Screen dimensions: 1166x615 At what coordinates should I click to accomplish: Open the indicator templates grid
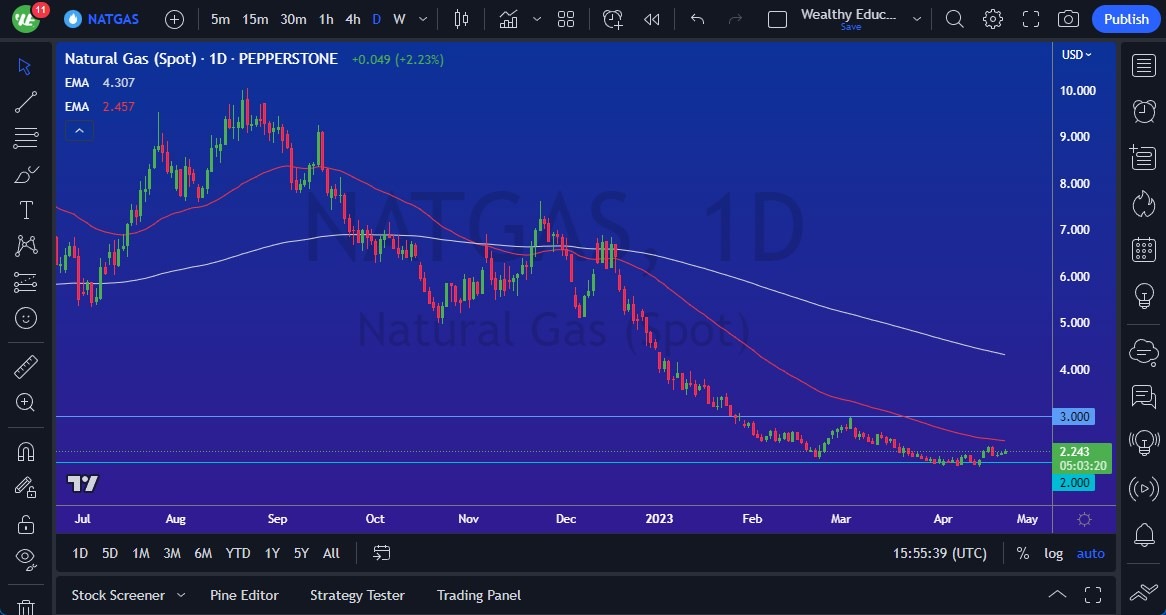tap(566, 19)
